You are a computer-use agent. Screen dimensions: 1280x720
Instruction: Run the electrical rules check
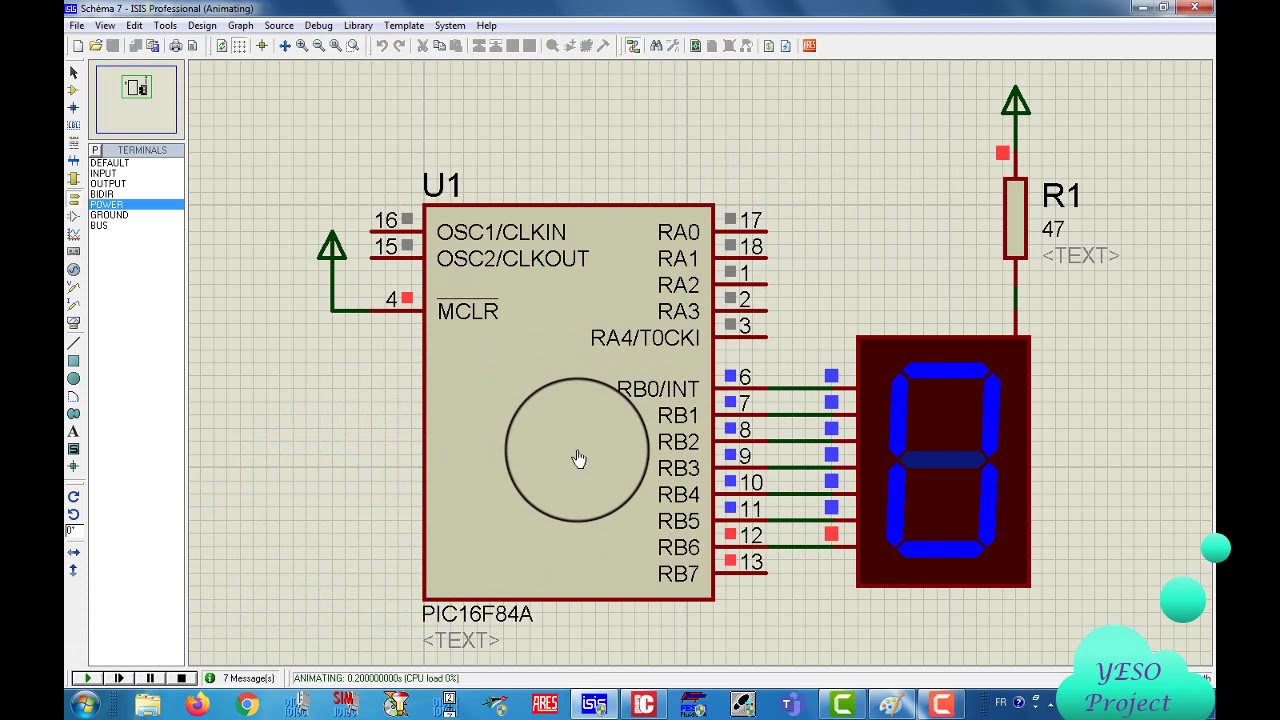786,46
